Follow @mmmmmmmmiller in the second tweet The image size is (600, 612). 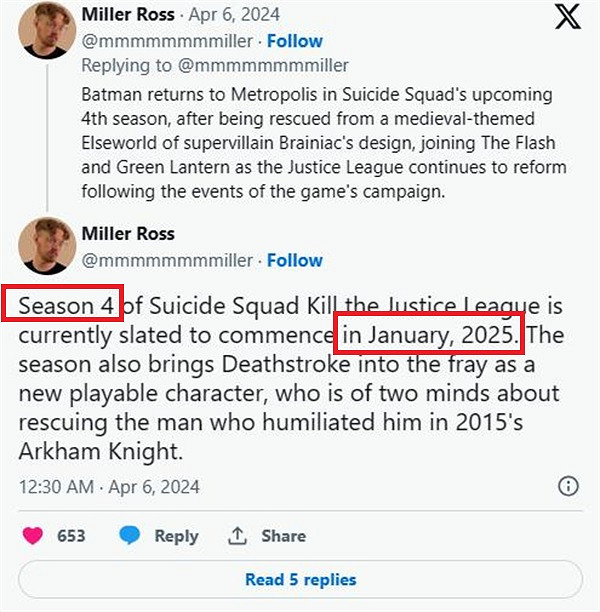pos(294,260)
